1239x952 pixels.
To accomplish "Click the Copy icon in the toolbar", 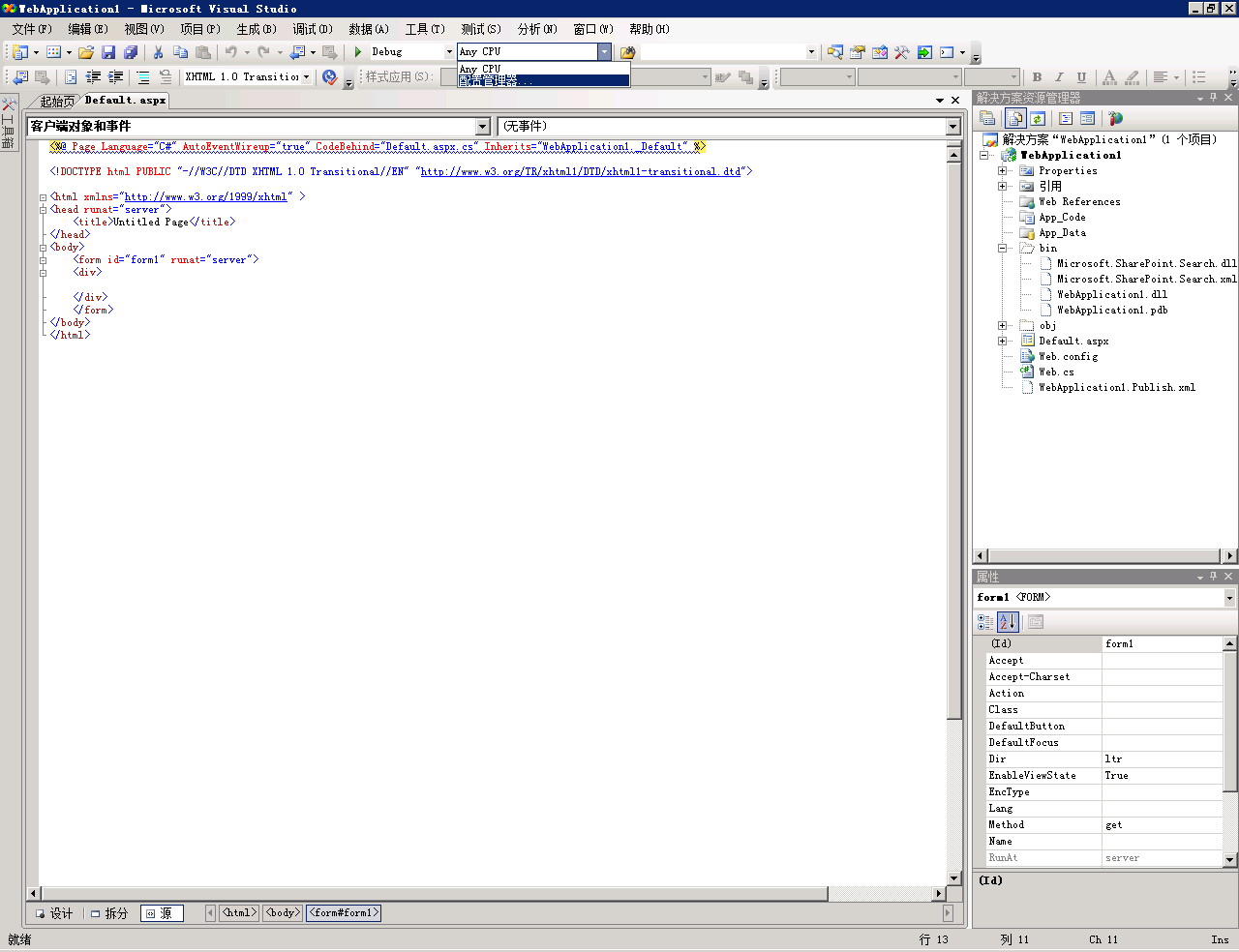I will (x=181, y=52).
